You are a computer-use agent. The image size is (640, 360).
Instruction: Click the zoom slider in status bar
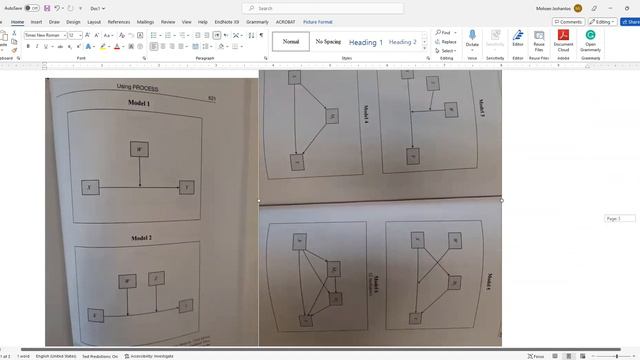[x=613, y=356]
